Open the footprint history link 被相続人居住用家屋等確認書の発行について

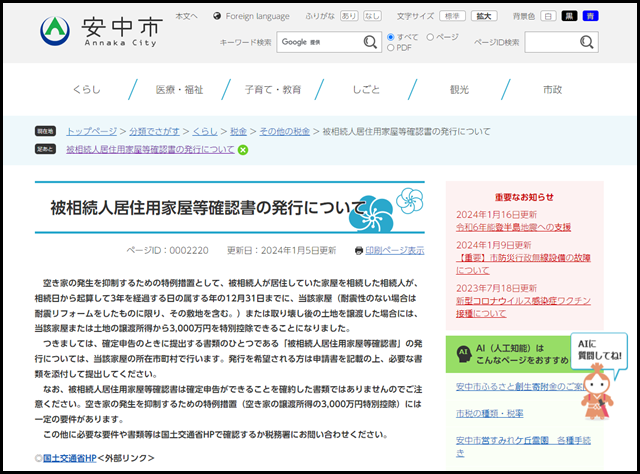click(x=150, y=149)
